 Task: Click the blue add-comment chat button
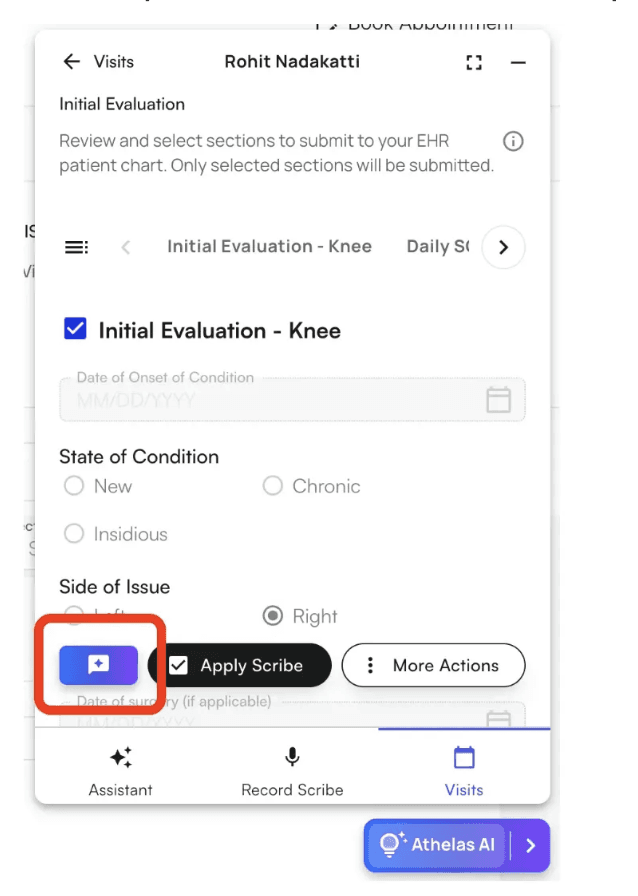pyautogui.click(x=98, y=665)
